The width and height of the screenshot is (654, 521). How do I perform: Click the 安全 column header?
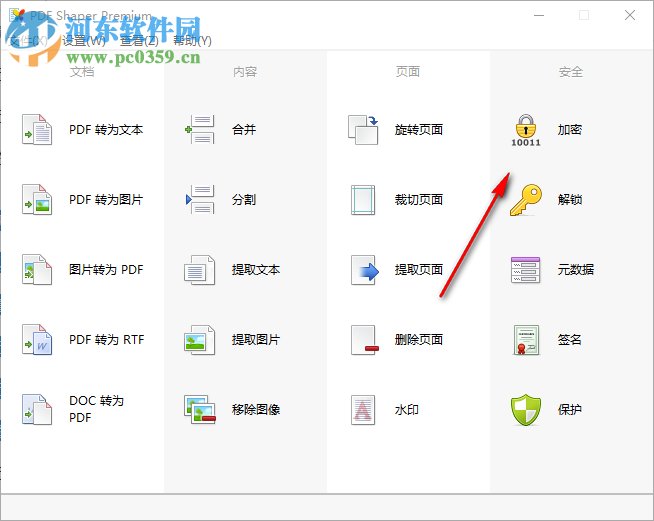pos(571,72)
